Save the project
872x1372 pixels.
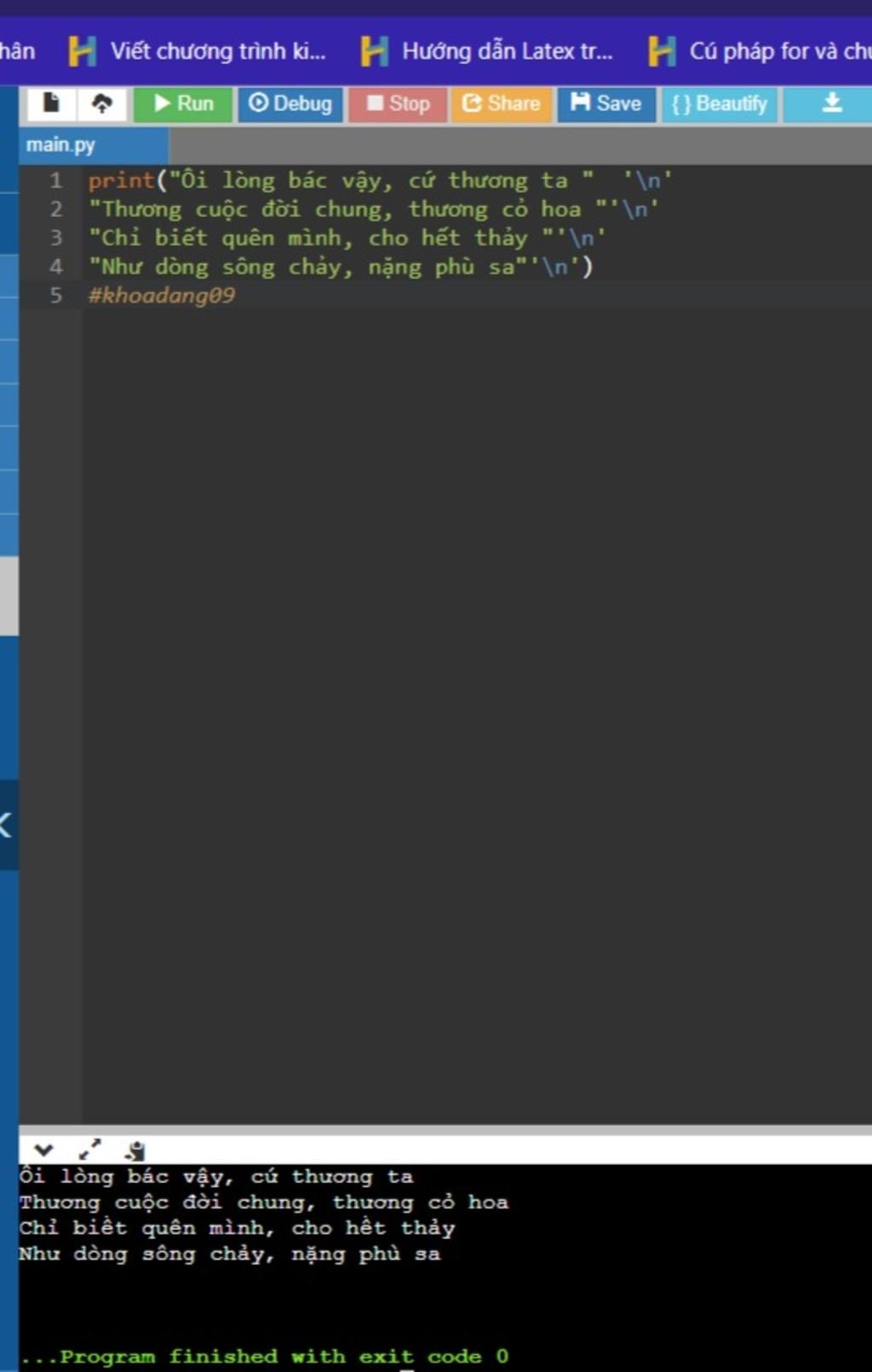[606, 104]
